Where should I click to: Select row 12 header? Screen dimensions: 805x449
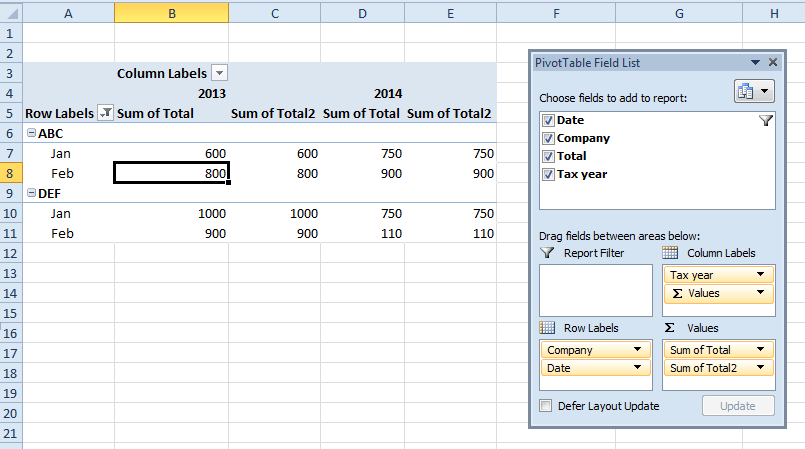(x=10, y=253)
